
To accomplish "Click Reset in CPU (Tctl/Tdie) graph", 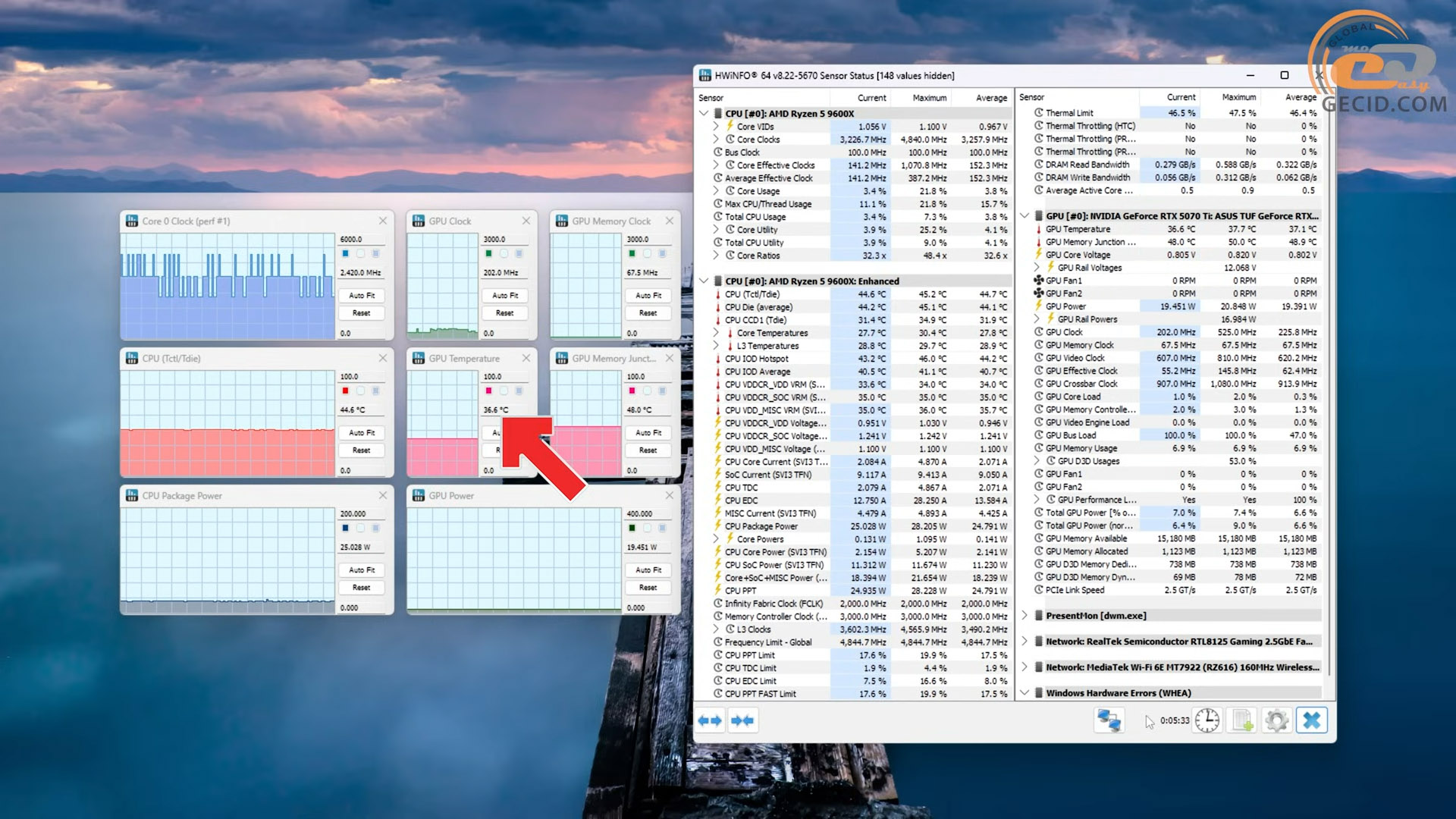I will [x=362, y=450].
